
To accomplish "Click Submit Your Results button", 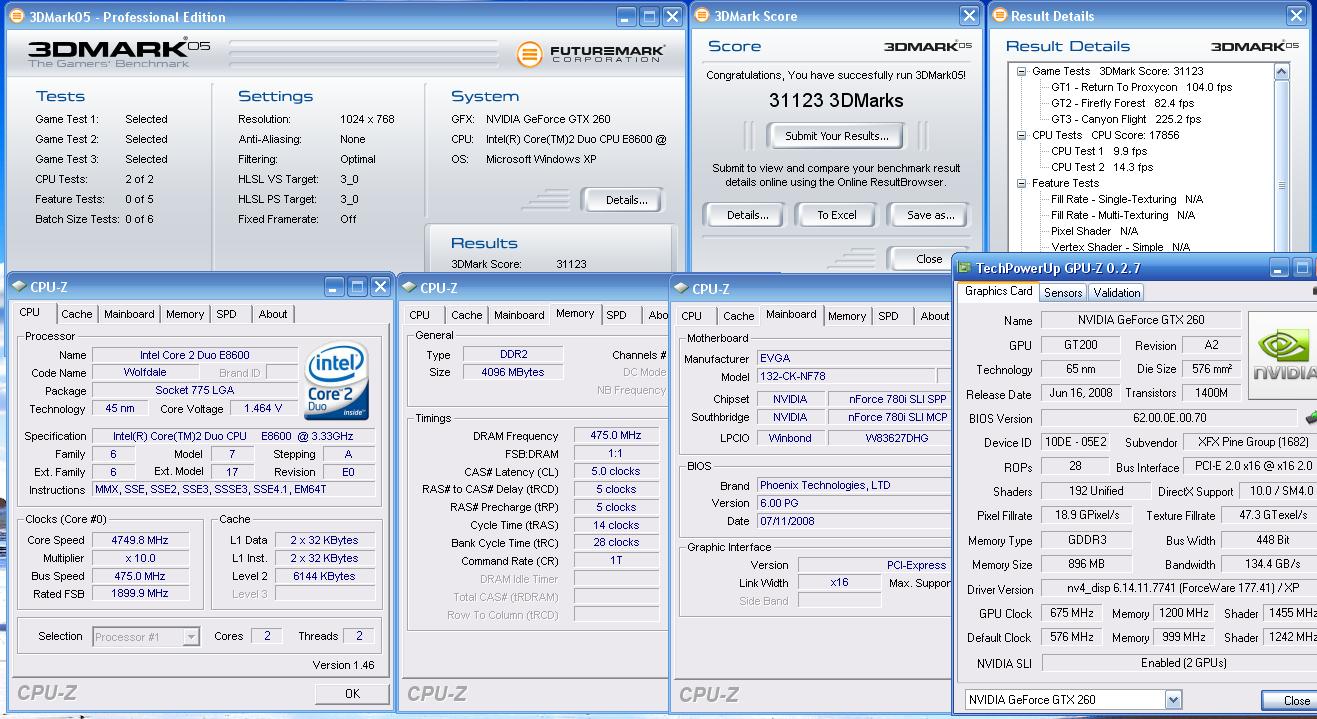I will (x=836, y=136).
